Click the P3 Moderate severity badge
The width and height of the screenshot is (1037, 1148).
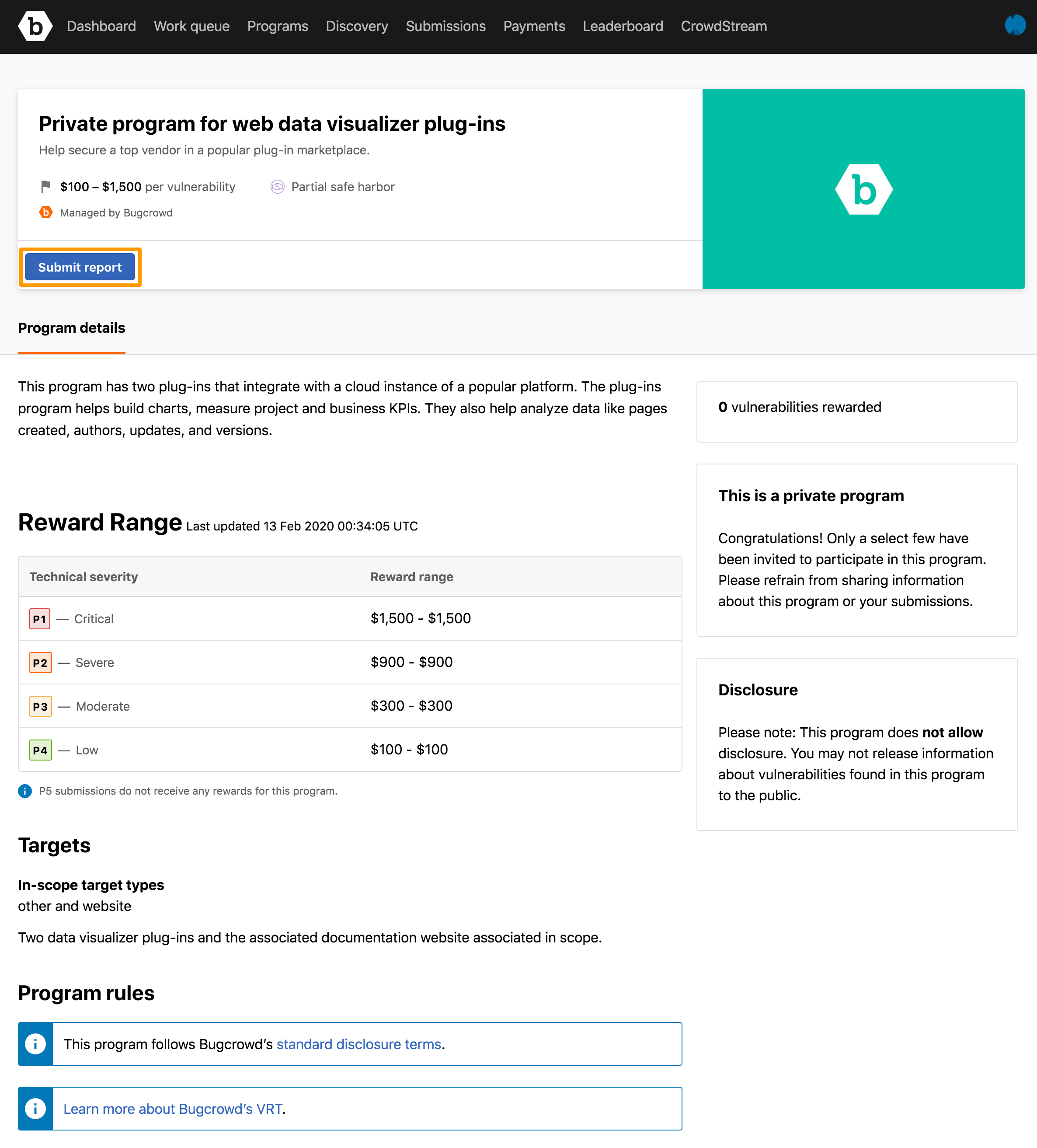(x=40, y=707)
